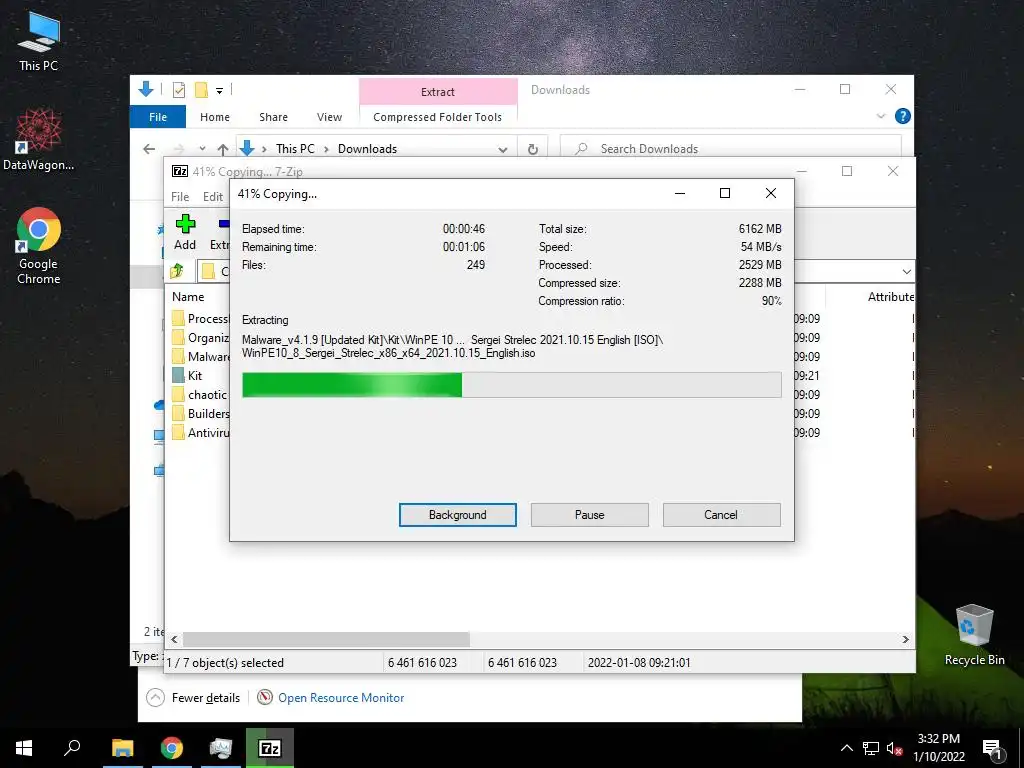Pause the extraction
Screen dimensions: 1024x768
coord(590,515)
